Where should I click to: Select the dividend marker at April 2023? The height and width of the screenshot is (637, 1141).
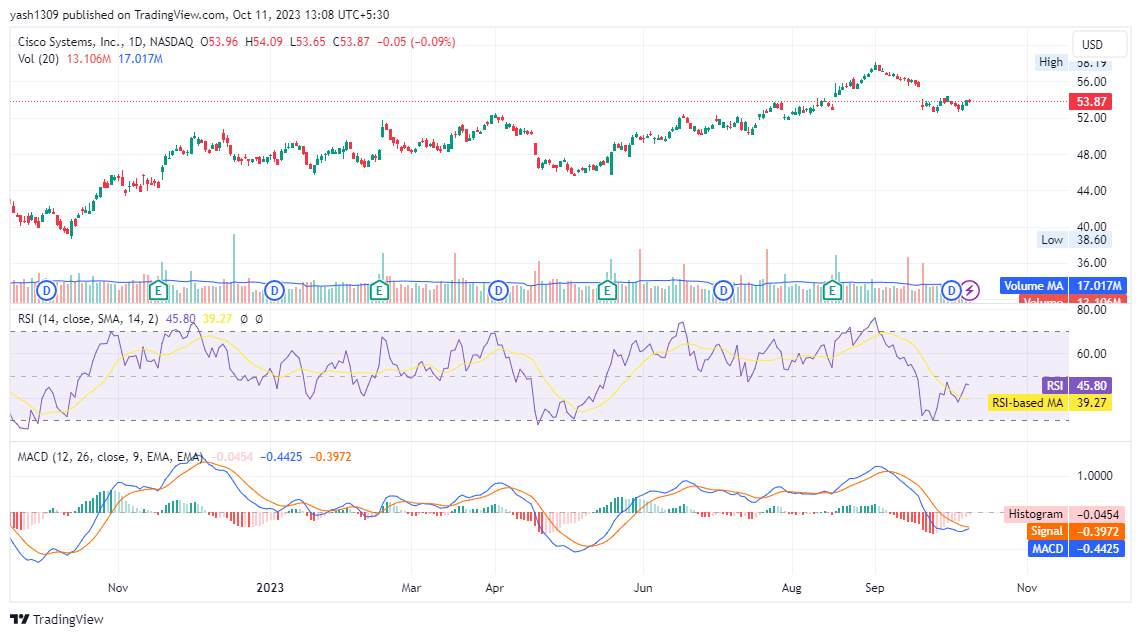click(x=498, y=291)
